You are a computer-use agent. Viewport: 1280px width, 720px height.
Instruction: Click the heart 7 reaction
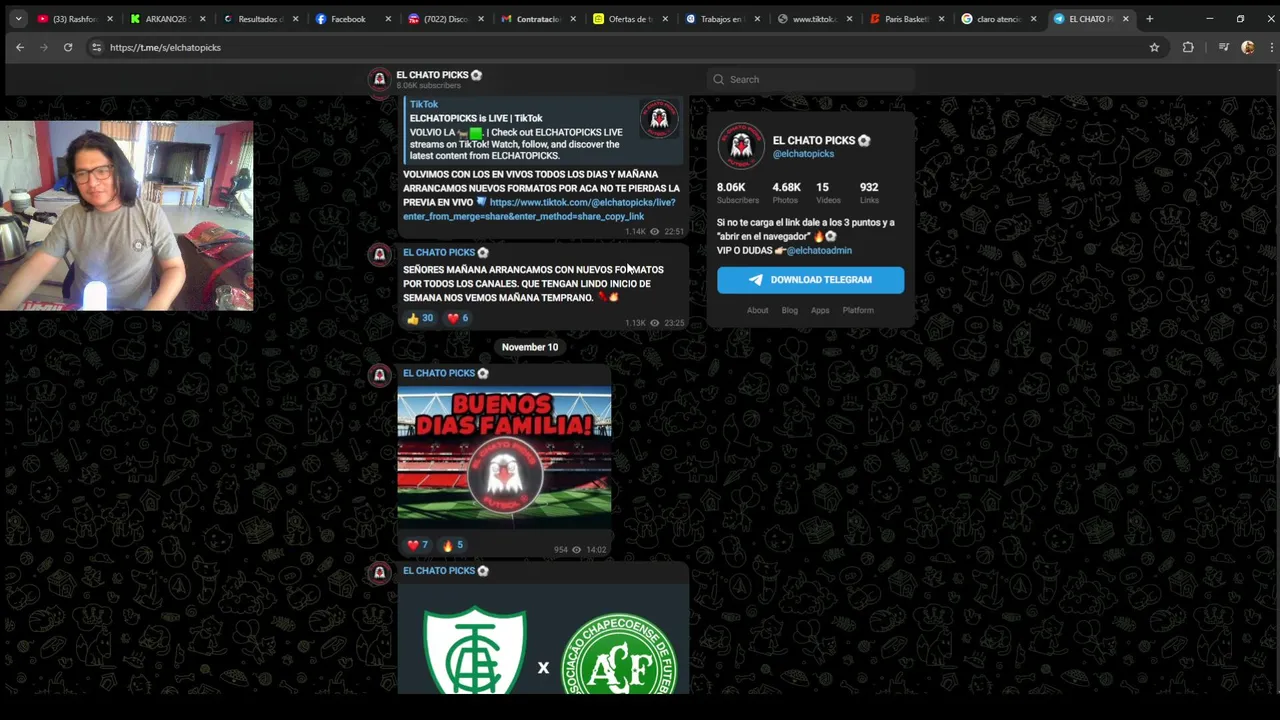click(418, 545)
